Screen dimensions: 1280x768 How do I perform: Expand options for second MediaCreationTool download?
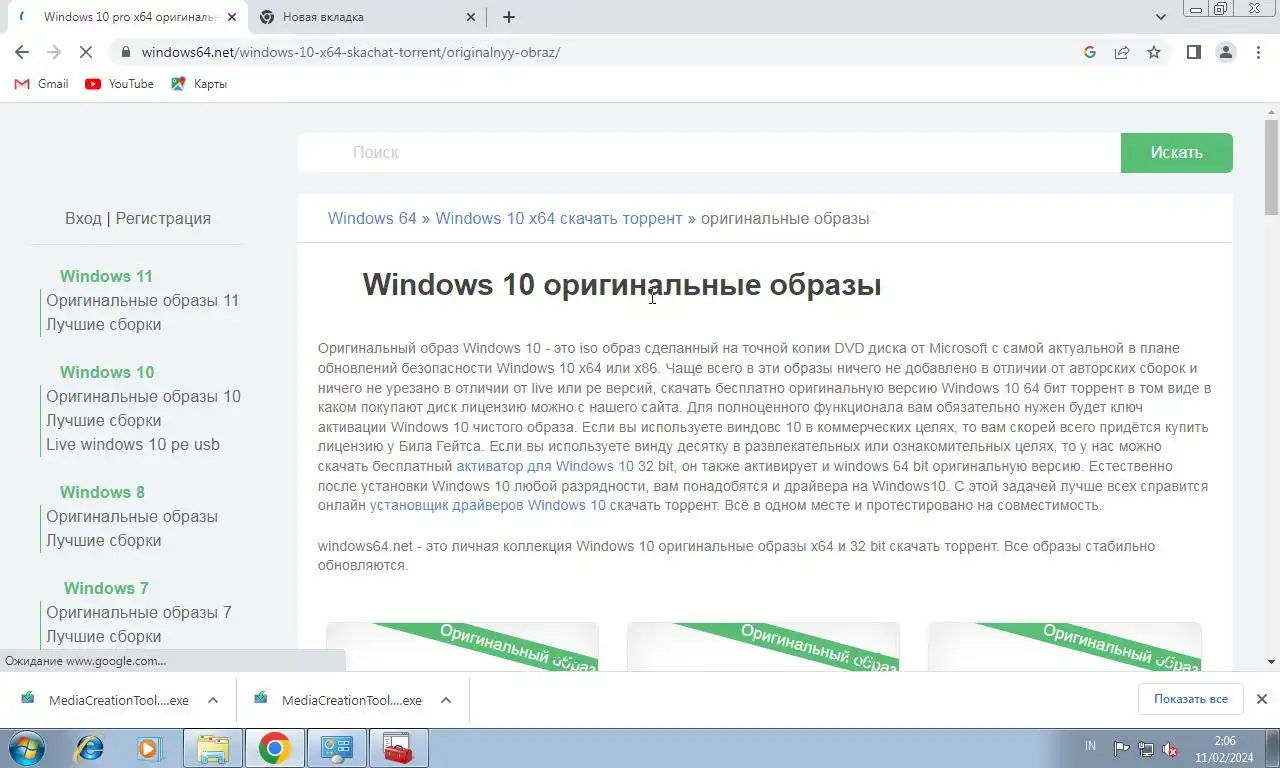446,700
